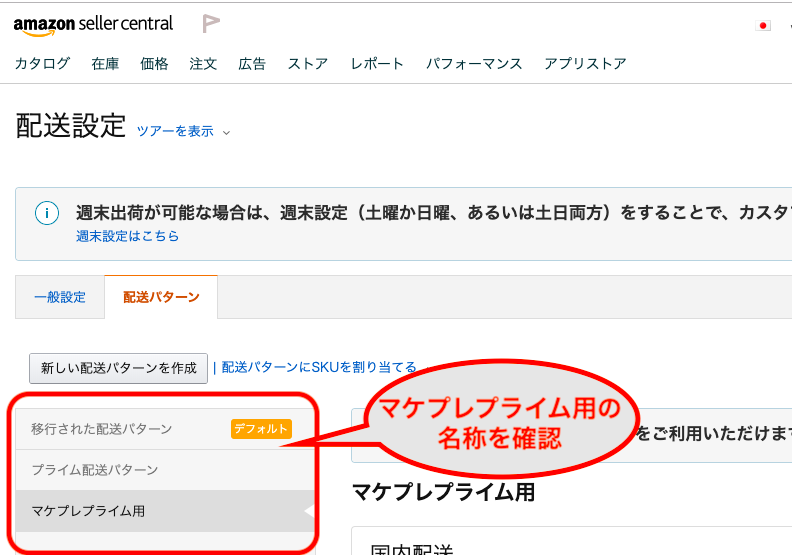Image resolution: width=792 pixels, height=555 pixels.
Task: Select 移行された配送パターン in the list
Action: [x=165, y=429]
